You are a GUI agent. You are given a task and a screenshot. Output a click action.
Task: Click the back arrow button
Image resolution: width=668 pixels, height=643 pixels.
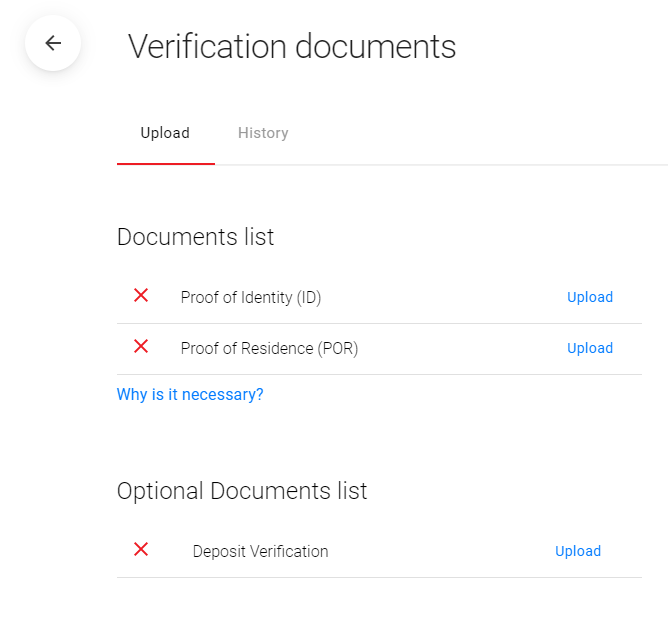53,44
